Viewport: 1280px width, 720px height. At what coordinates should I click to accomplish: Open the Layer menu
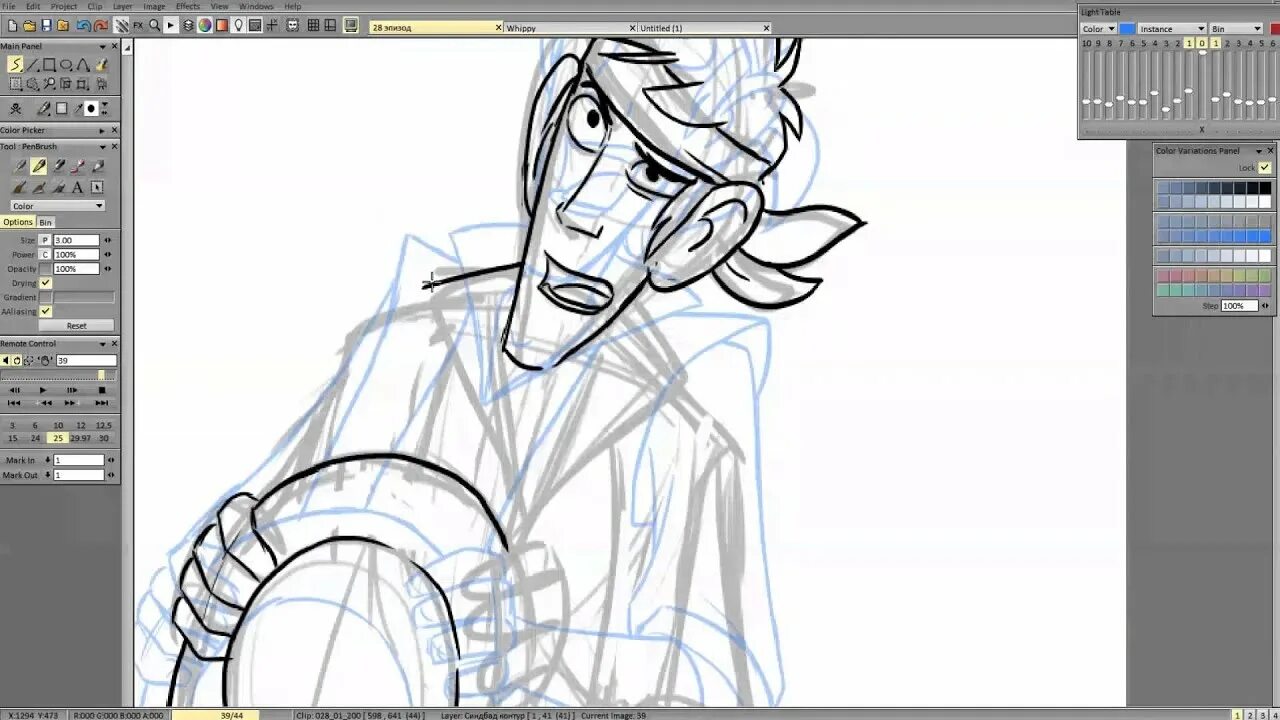(x=122, y=6)
